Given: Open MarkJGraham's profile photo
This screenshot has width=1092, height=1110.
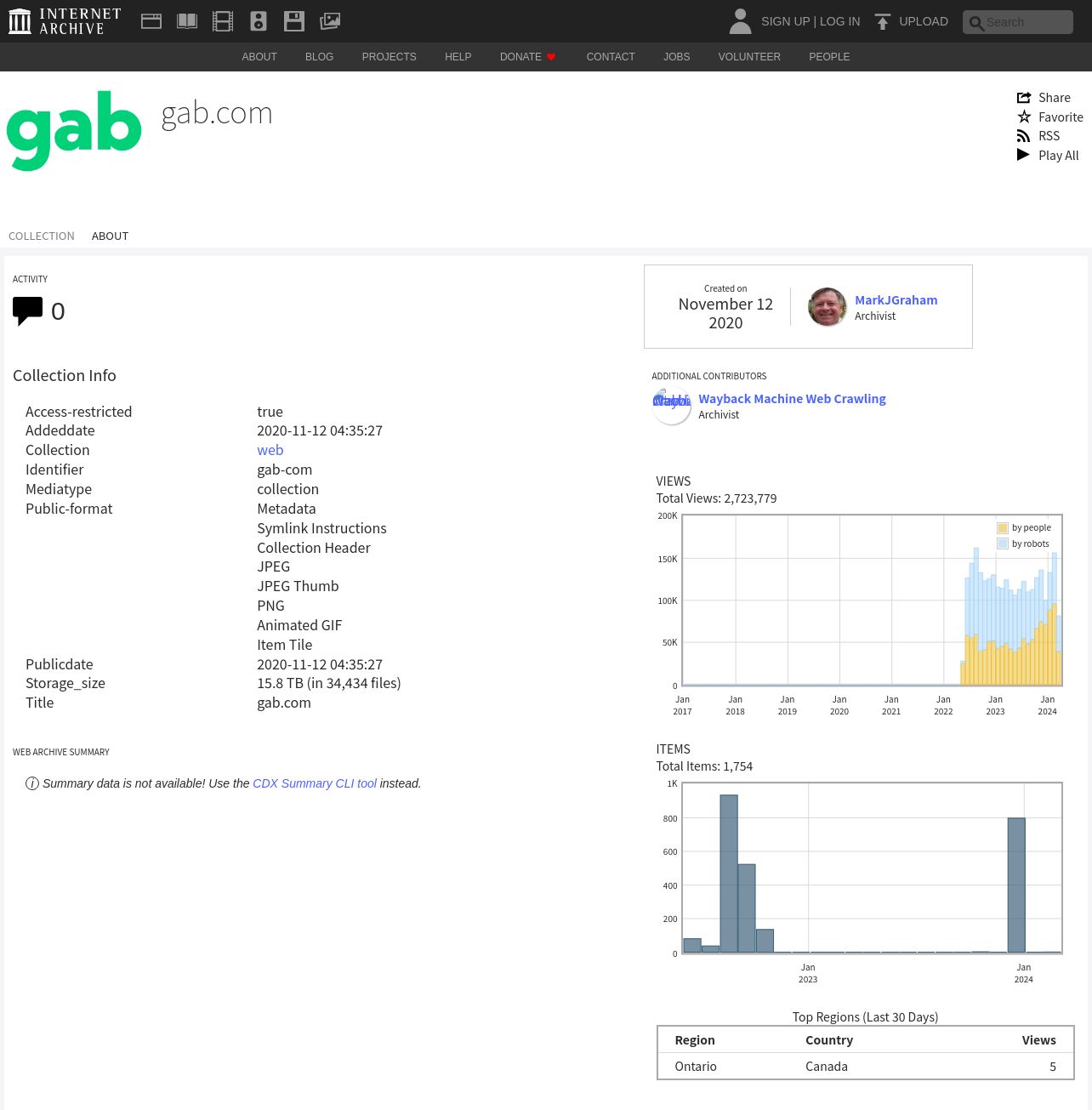Looking at the screenshot, I should tap(827, 306).
